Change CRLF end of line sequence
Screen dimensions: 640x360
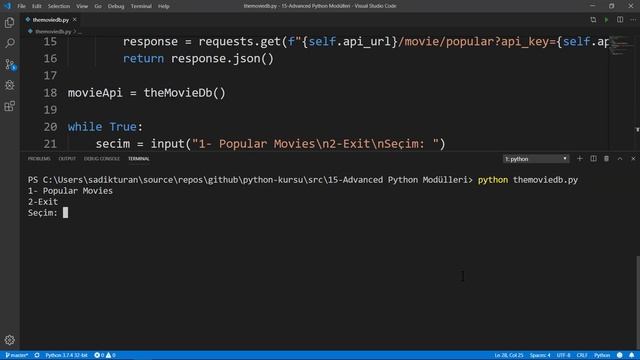pyautogui.click(x=582, y=355)
